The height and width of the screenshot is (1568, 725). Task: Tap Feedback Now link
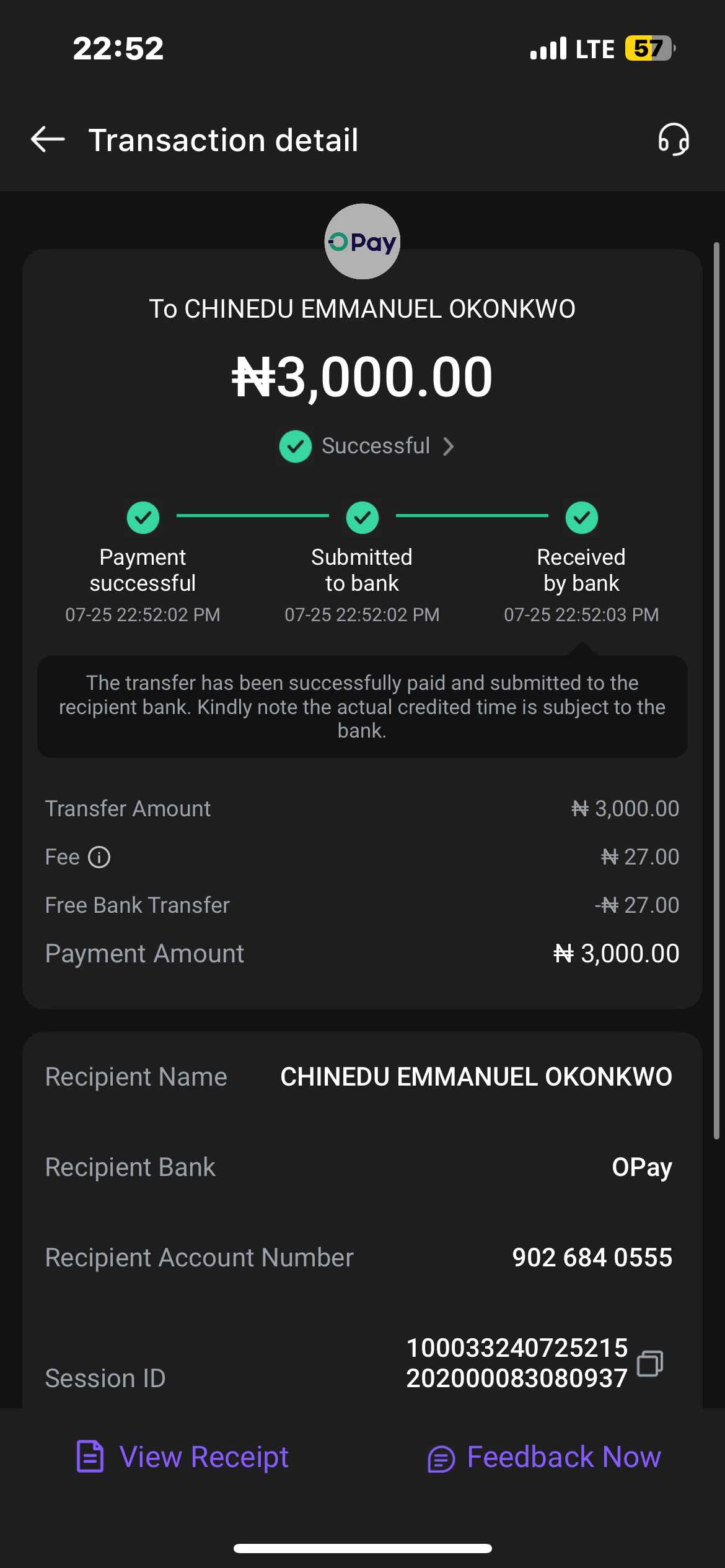[563, 1457]
